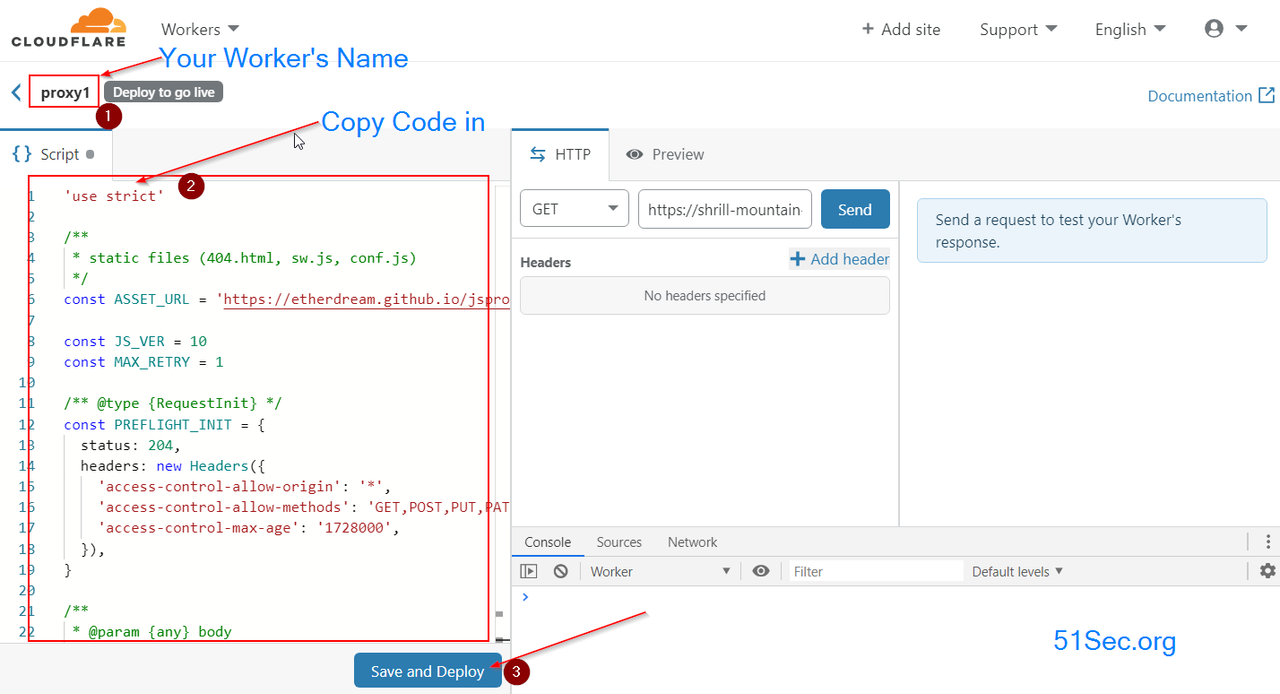This screenshot has width=1280, height=694.
Task: Click the Deploy to go live badge
Action: (x=164, y=92)
